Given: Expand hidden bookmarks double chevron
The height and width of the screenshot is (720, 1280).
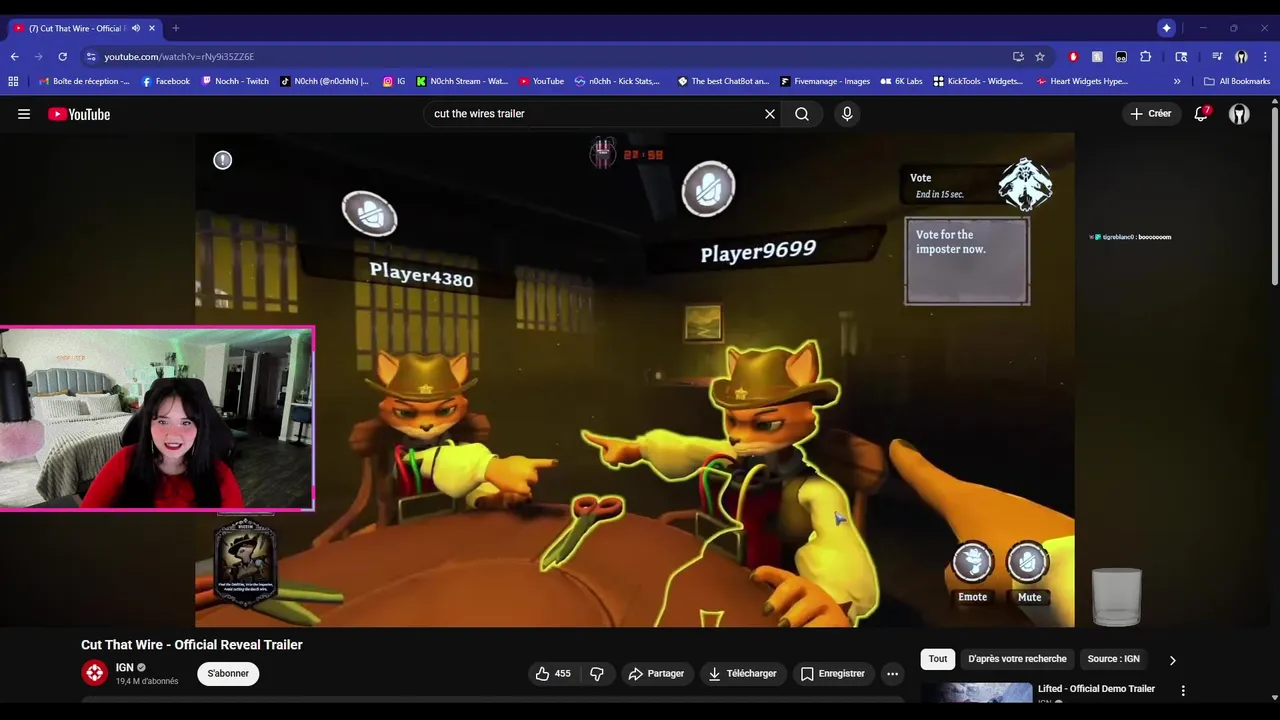Looking at the screenshot, I should [x=1177, y=81].
